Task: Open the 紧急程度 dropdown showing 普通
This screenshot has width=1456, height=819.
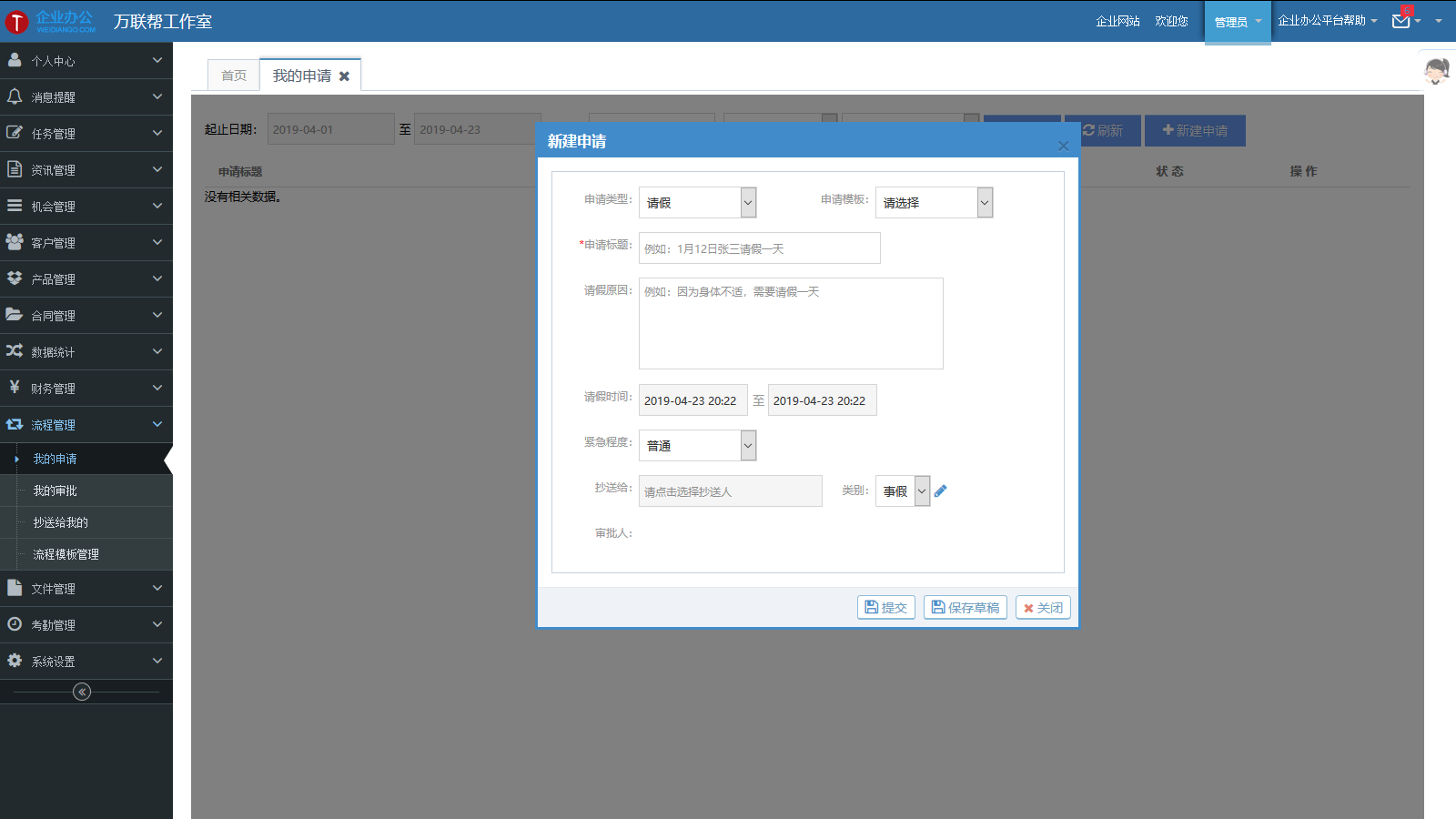Action: point(697,445)
